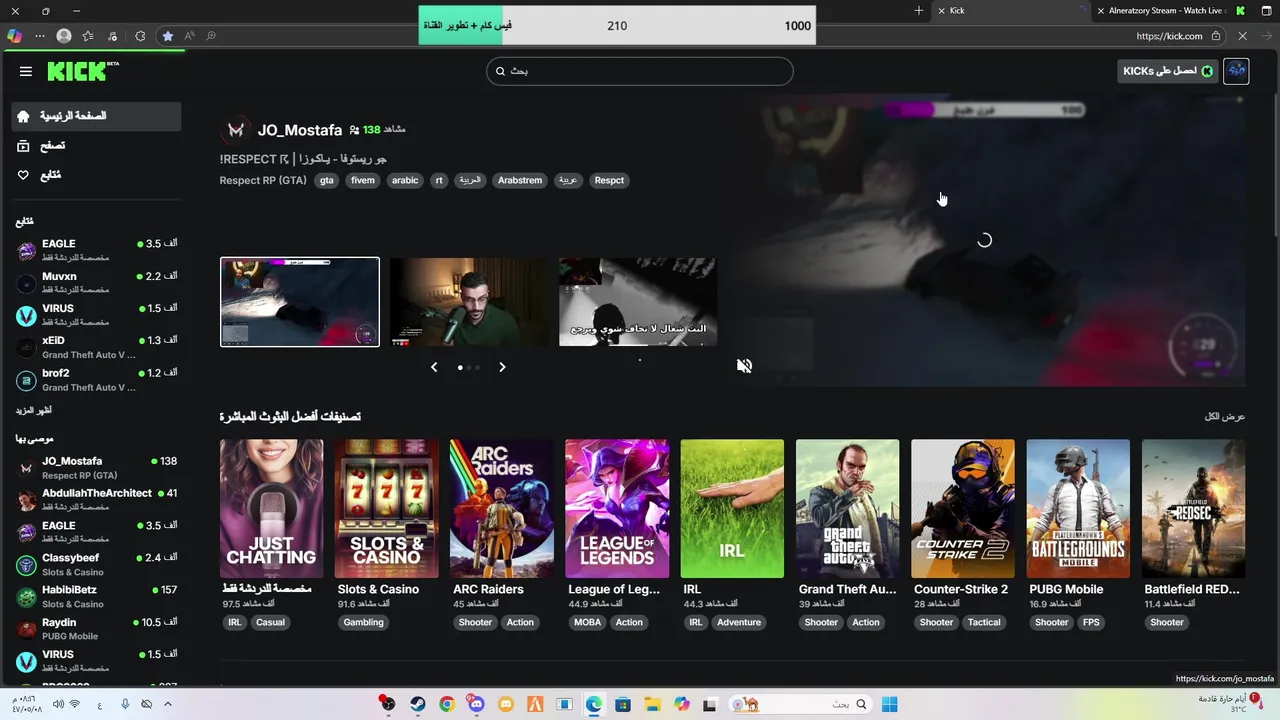This screenshot has width=1280, height=720.
Task: Open Muvxn channel in sidebar
Action: tap(97, 282)
